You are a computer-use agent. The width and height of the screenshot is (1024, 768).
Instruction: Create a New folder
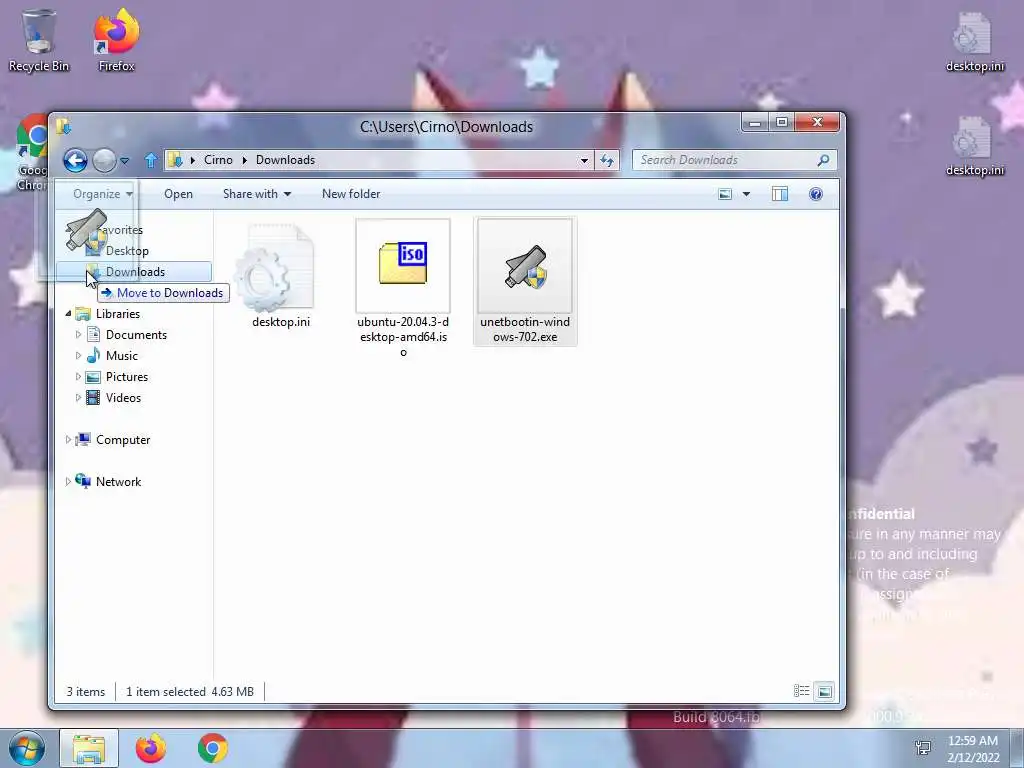tap(351, 194)
